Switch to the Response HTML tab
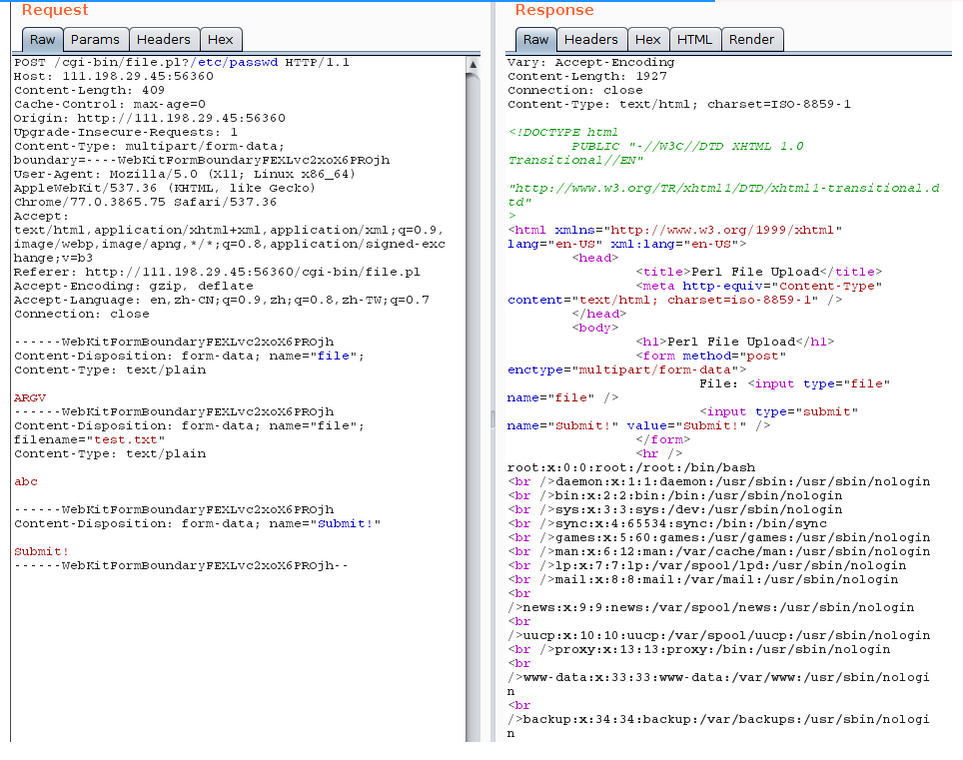The width and height of the screenshot is (963, 760). coord(695,40)
